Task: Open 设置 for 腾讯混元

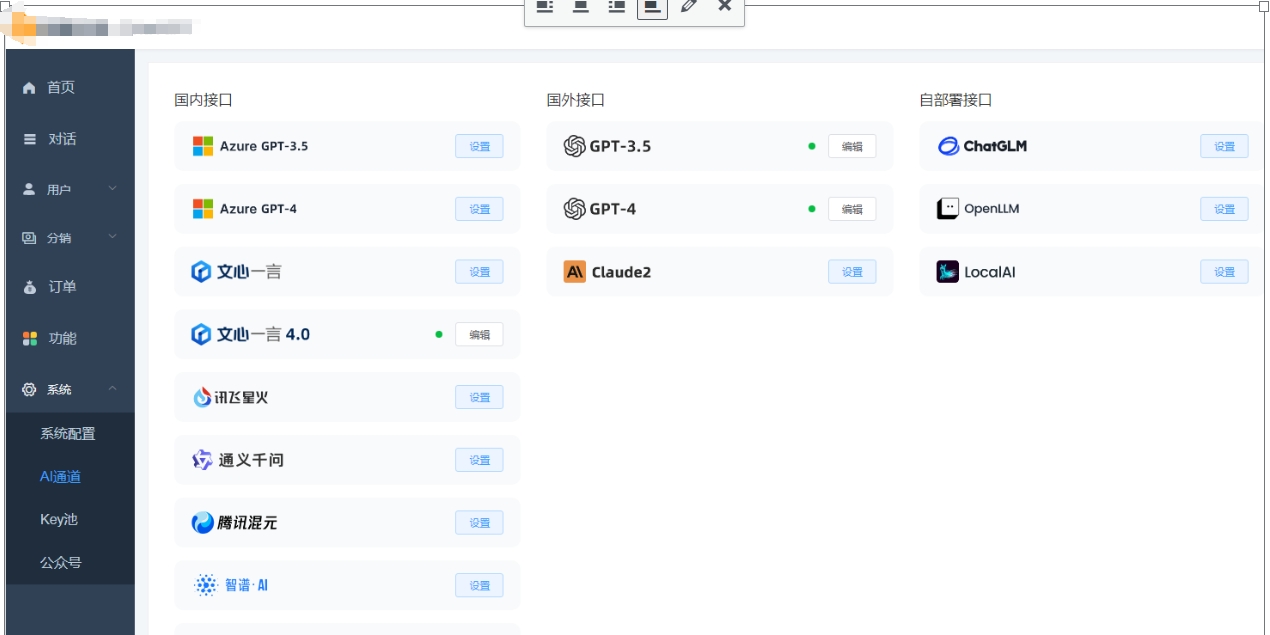Action: click(479, 522)
